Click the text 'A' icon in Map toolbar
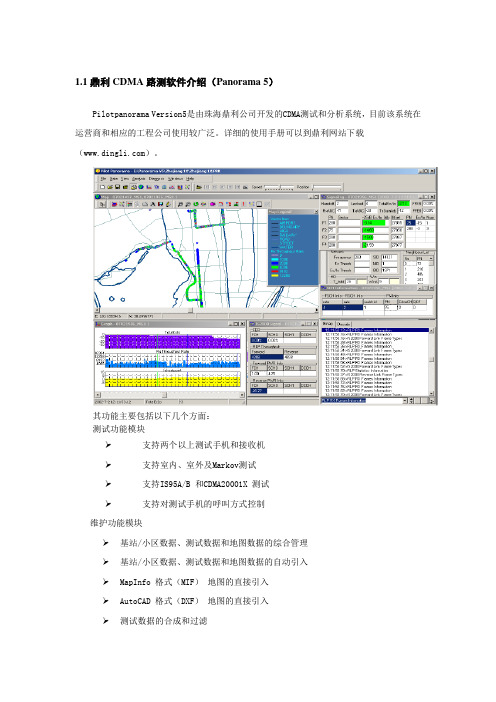Viewport: 496px width, 702px height. pos(153,204)
